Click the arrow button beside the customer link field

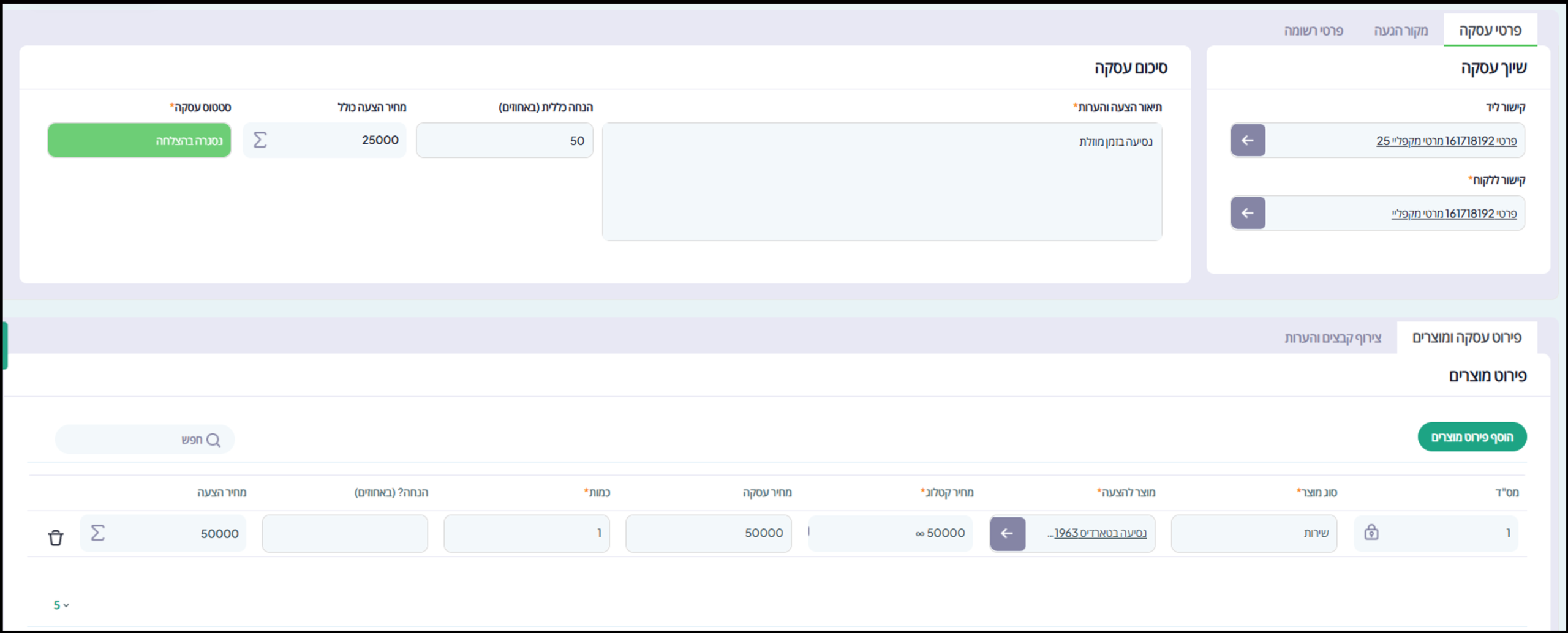(1248, 213)
